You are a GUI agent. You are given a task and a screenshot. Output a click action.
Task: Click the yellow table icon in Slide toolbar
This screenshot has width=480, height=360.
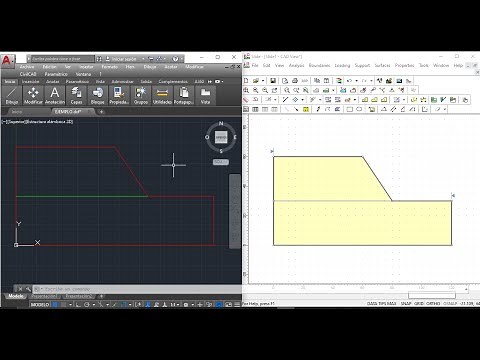coord(306,109)
